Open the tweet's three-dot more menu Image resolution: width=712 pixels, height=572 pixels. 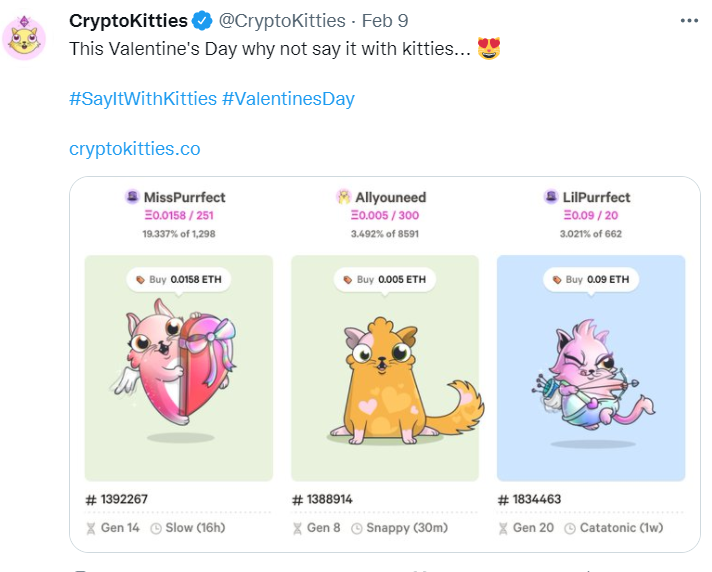tap(689, 20)
